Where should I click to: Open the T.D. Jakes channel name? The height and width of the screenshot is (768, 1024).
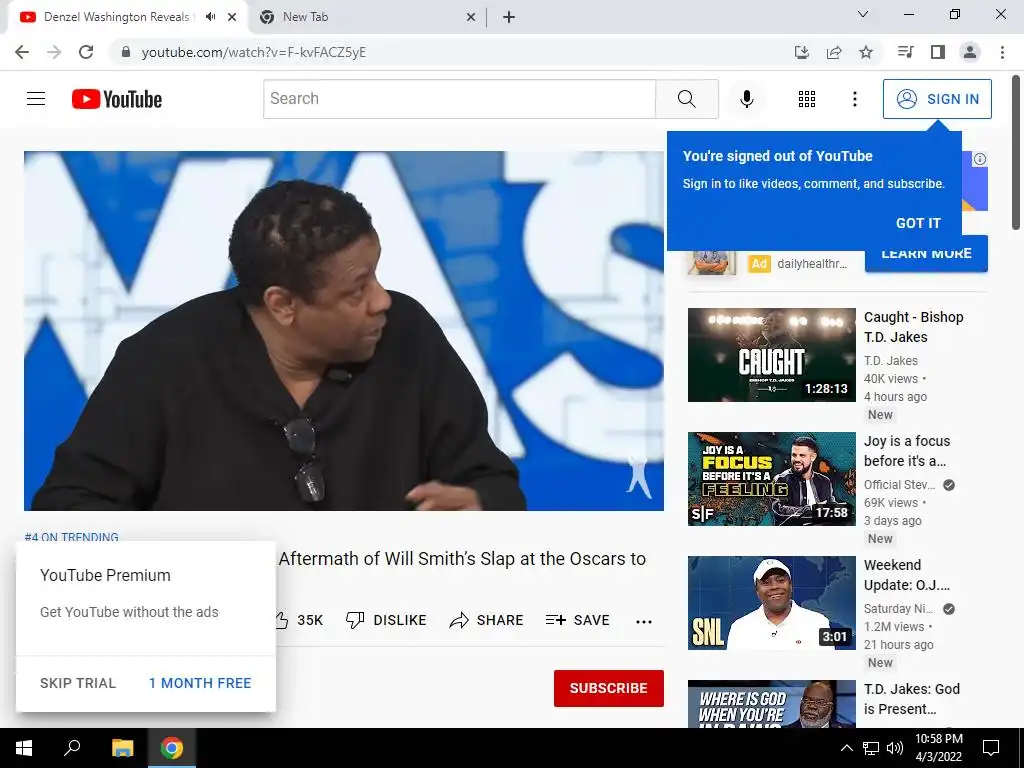(x=890, y=360)
